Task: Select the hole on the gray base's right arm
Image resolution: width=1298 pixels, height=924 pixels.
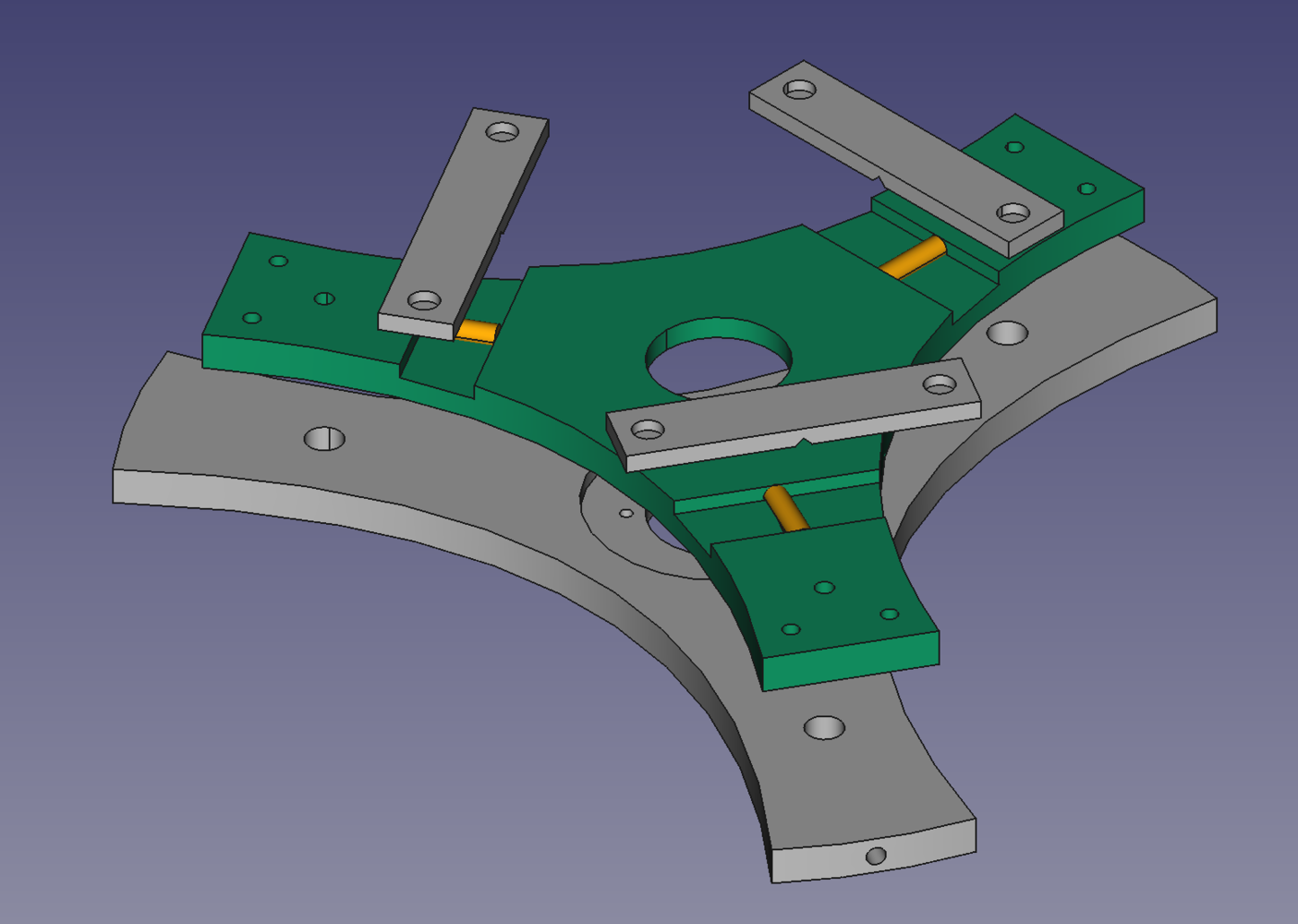Action: click(1007, 333)
